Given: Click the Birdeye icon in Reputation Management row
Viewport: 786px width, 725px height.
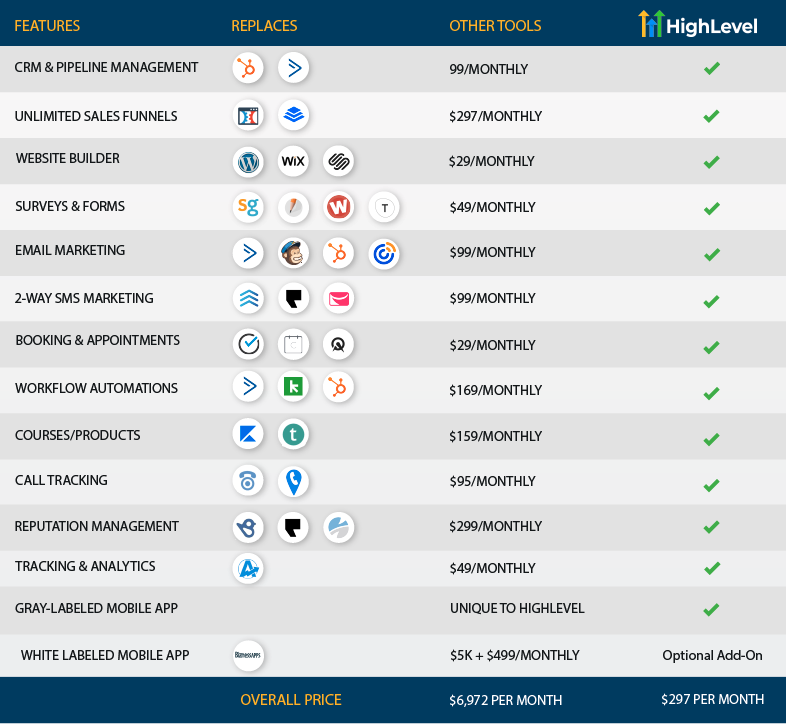Looking at the screenshot, I should point(248,527).
